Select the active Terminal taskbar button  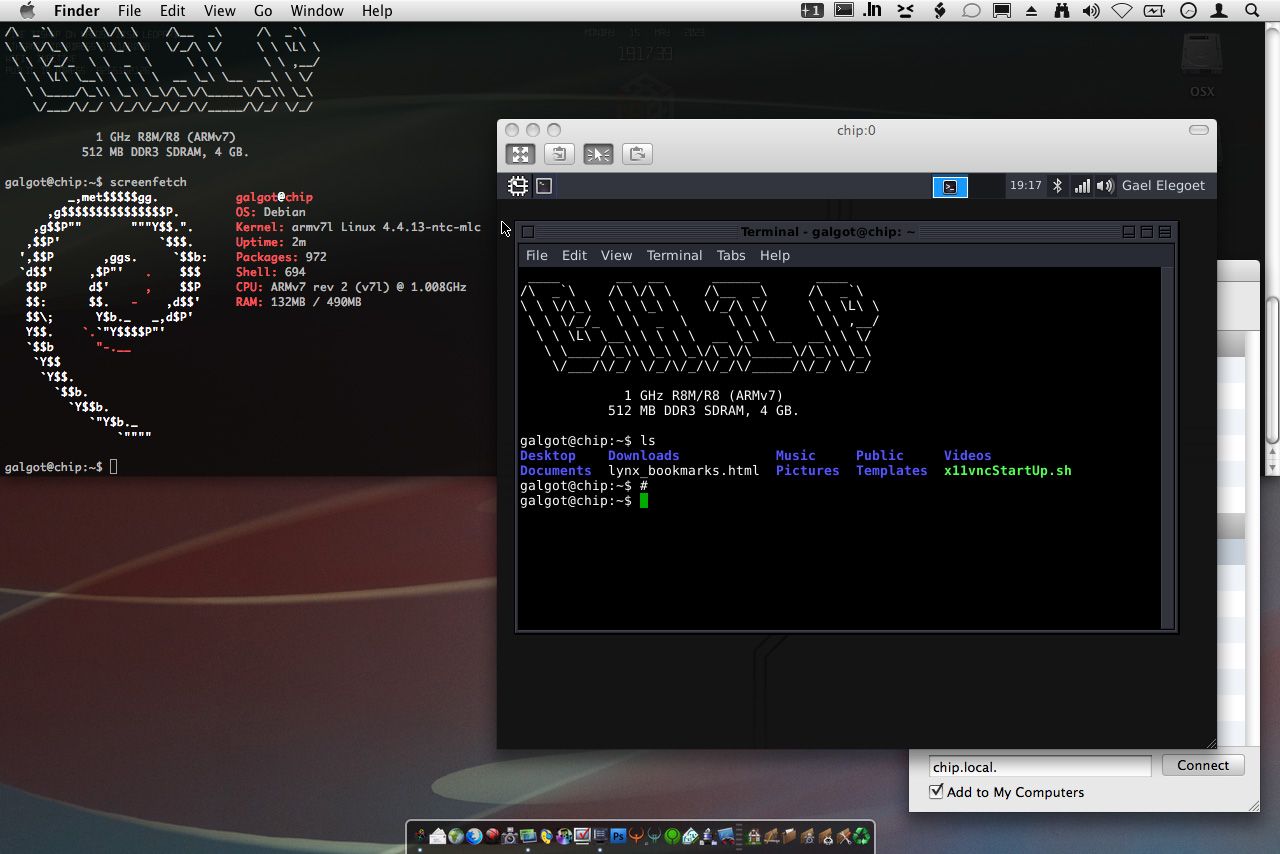[950, 186]
